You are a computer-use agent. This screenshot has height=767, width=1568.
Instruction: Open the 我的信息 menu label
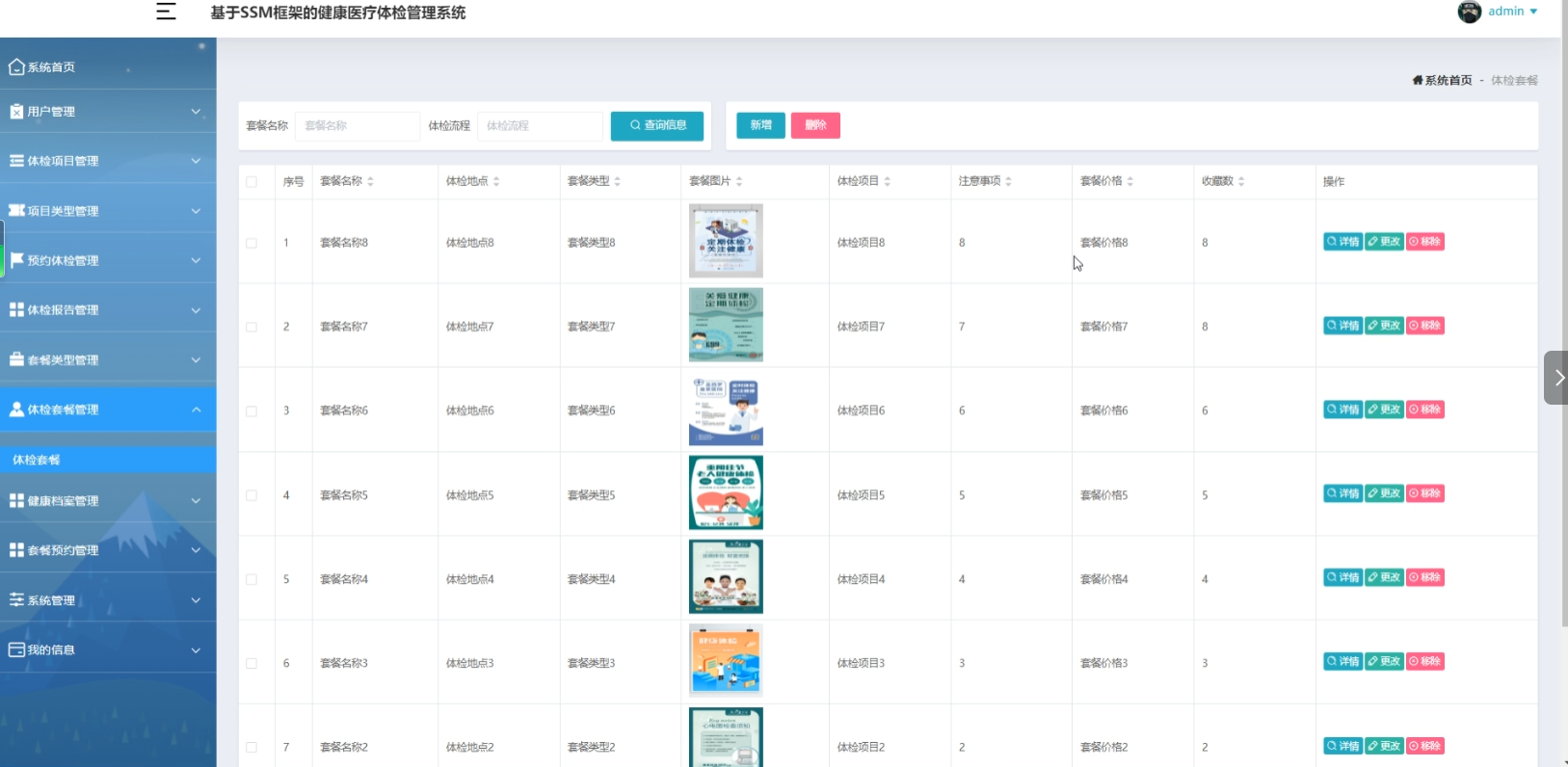pyautogui.click(x=51, y=650)
